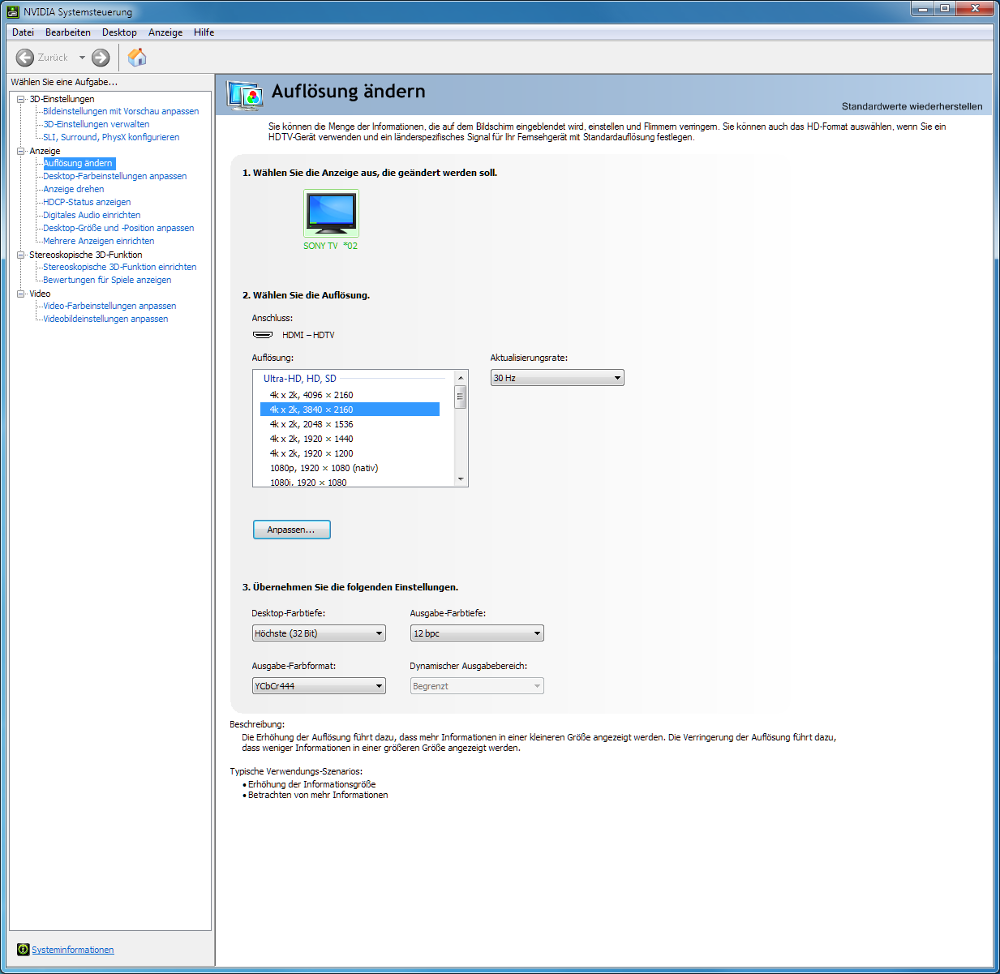The height and width of the screenshot is (974, 1000).
Task: Click the resolution list scrollbar thumb
Action: [460, 397]
